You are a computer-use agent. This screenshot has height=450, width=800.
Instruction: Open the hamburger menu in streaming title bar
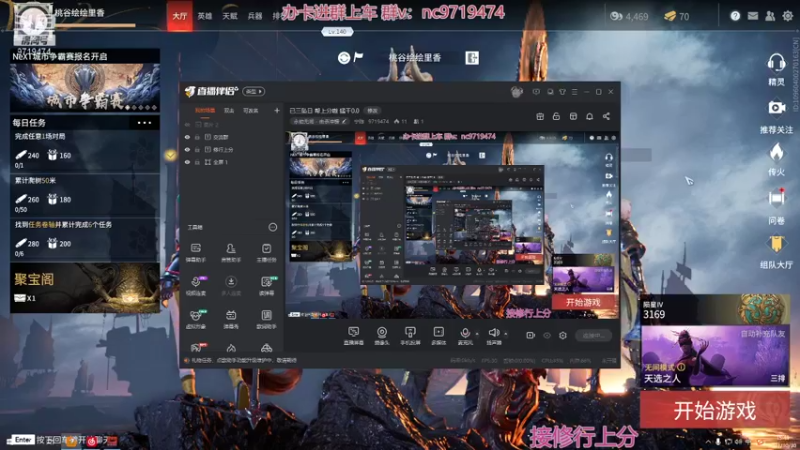point(574,92)
